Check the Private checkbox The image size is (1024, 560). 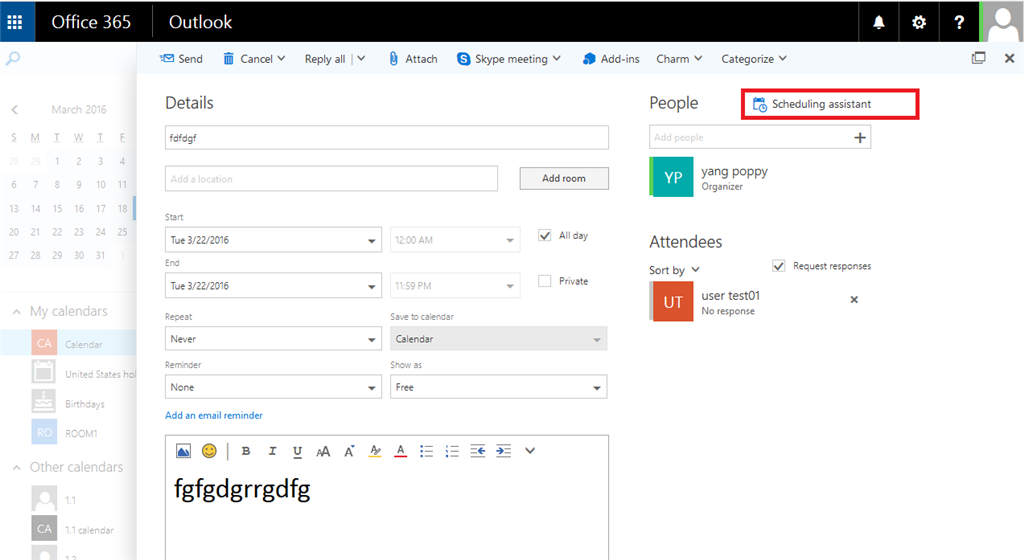(545, 281)
